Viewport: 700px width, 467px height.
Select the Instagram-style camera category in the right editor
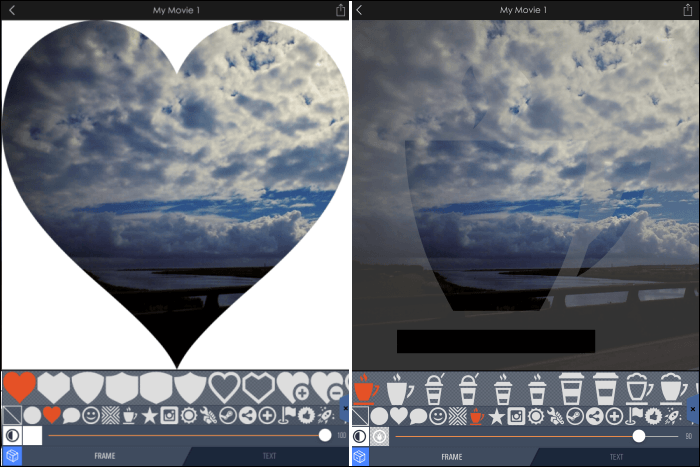point(517,415)
